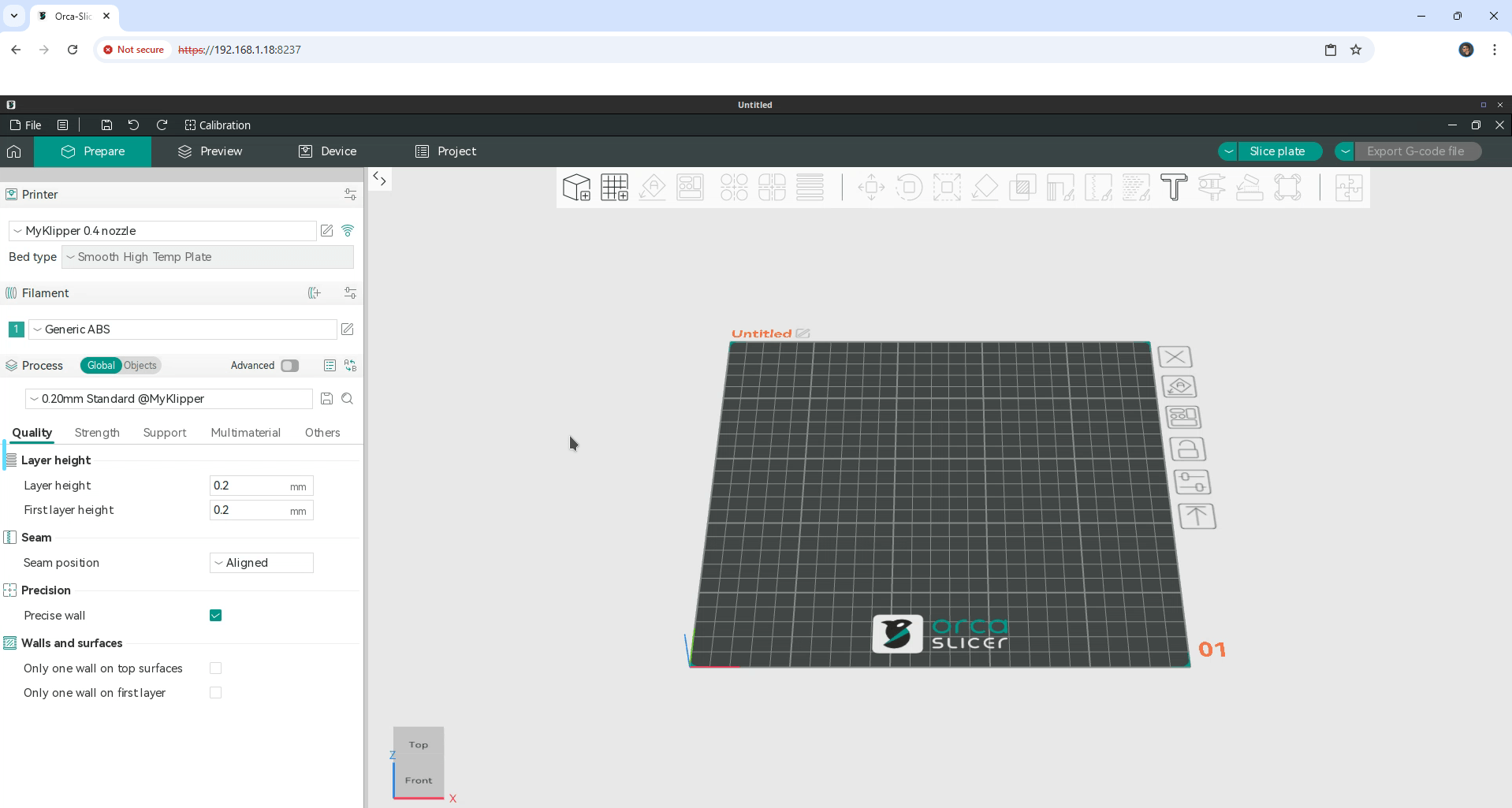Screen dimensions: 1512x808
Task: Click the add filament icon
Action: (x=315, y=293)
